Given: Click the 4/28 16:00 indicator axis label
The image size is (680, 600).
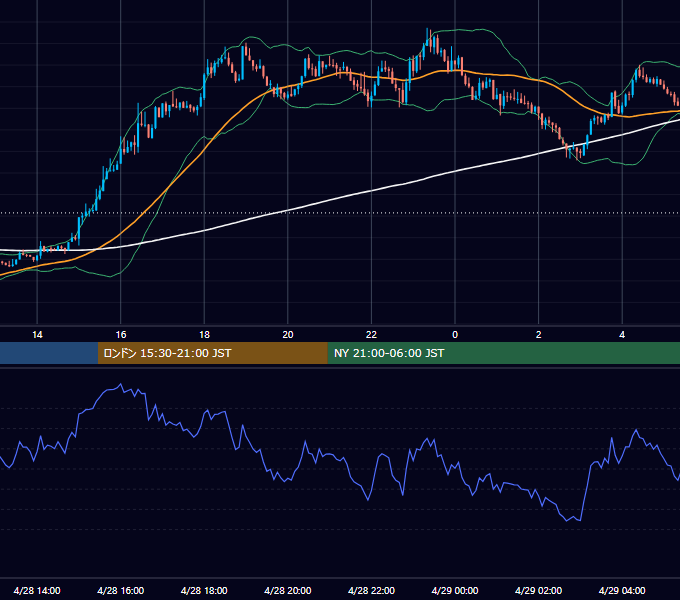Looking at the screenshot, I should [x=121, y=590].
